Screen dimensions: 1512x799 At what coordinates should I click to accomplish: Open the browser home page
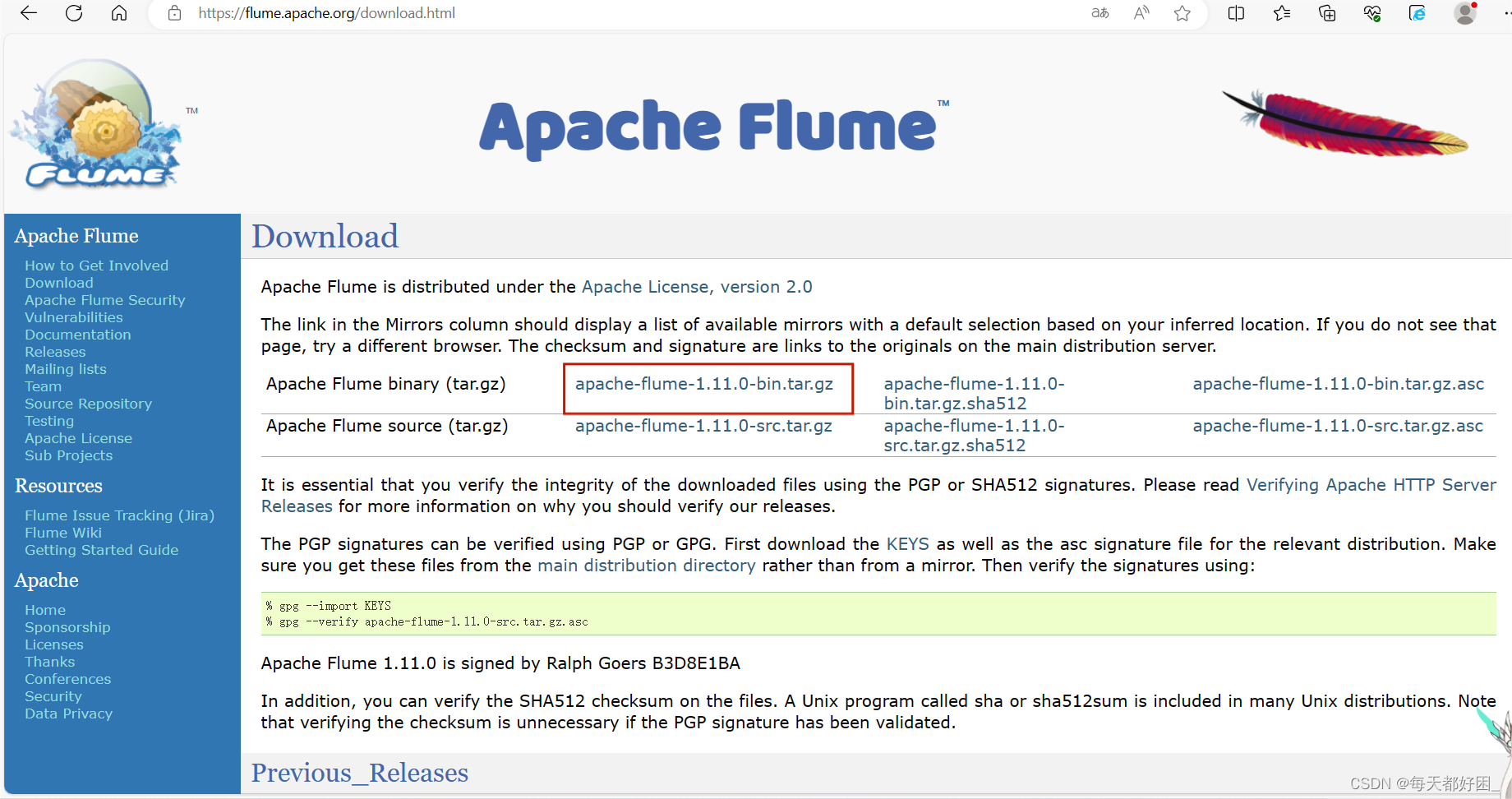[119, 13]
